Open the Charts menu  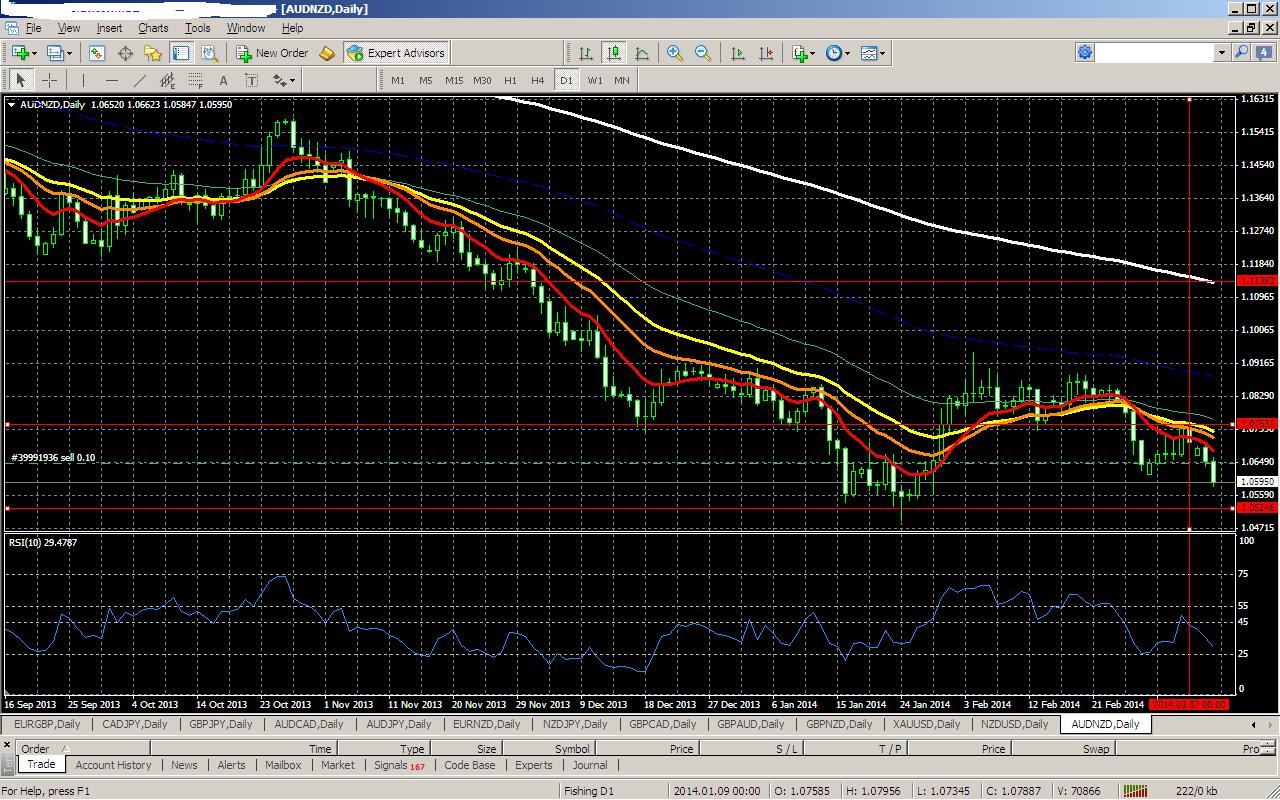point(153,28)
